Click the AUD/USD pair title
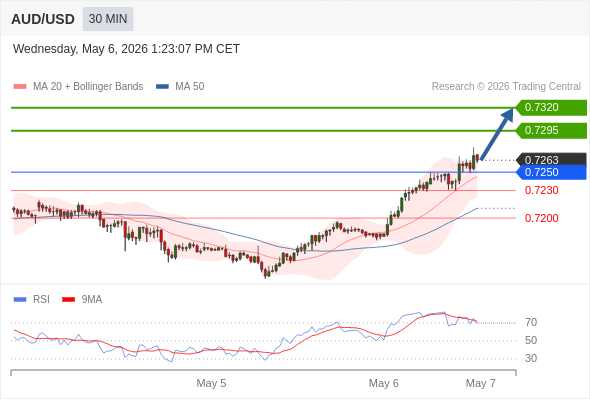Viewport: 590px width, 400px height. click(x=43, y=19)
